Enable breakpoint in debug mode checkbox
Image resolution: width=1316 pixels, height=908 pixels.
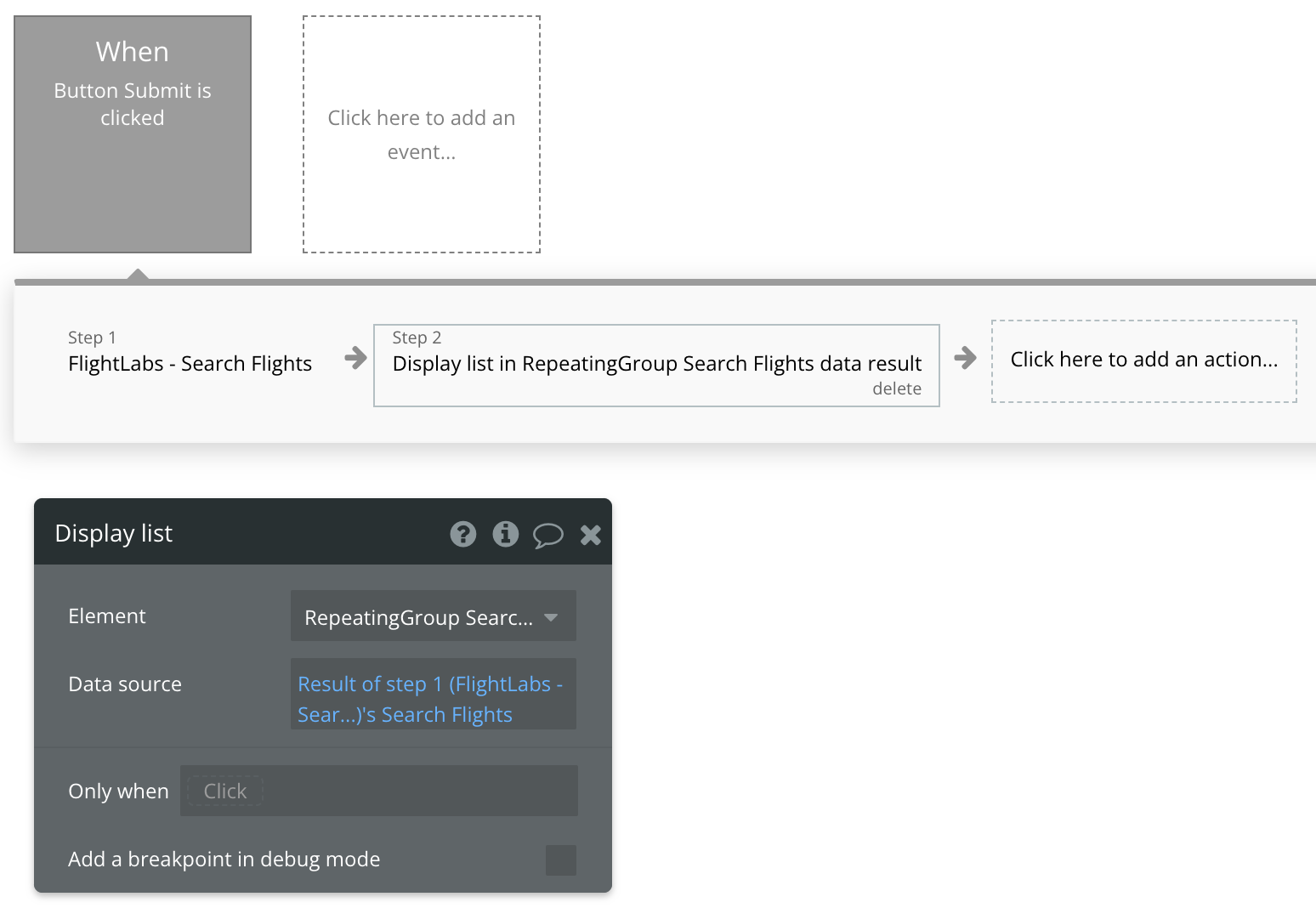[x=561, y=860]
